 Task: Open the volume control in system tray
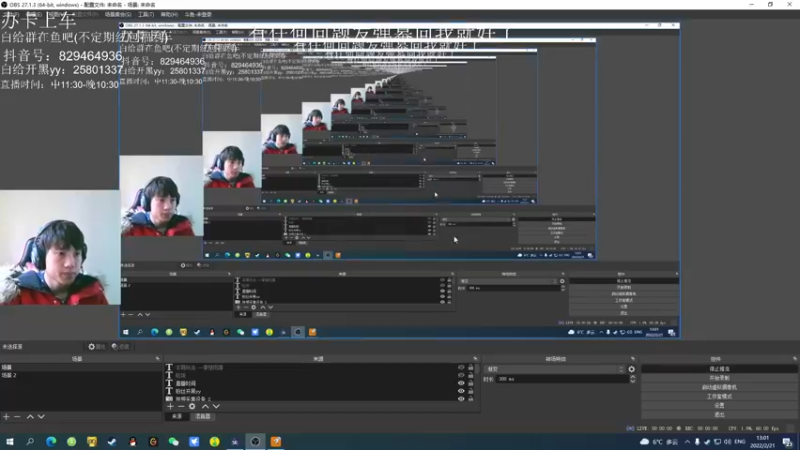[728, 442]
